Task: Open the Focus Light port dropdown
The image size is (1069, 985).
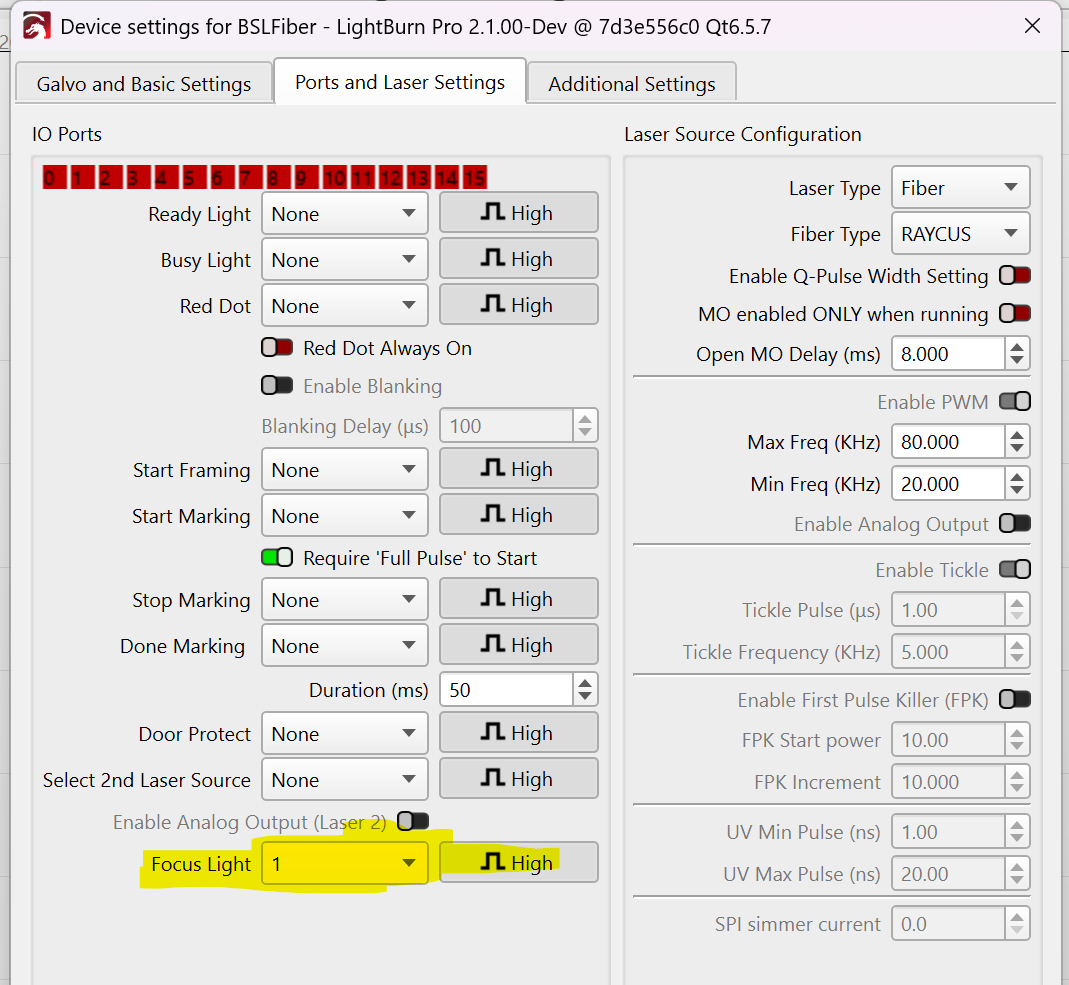Action: click(344, 863)
